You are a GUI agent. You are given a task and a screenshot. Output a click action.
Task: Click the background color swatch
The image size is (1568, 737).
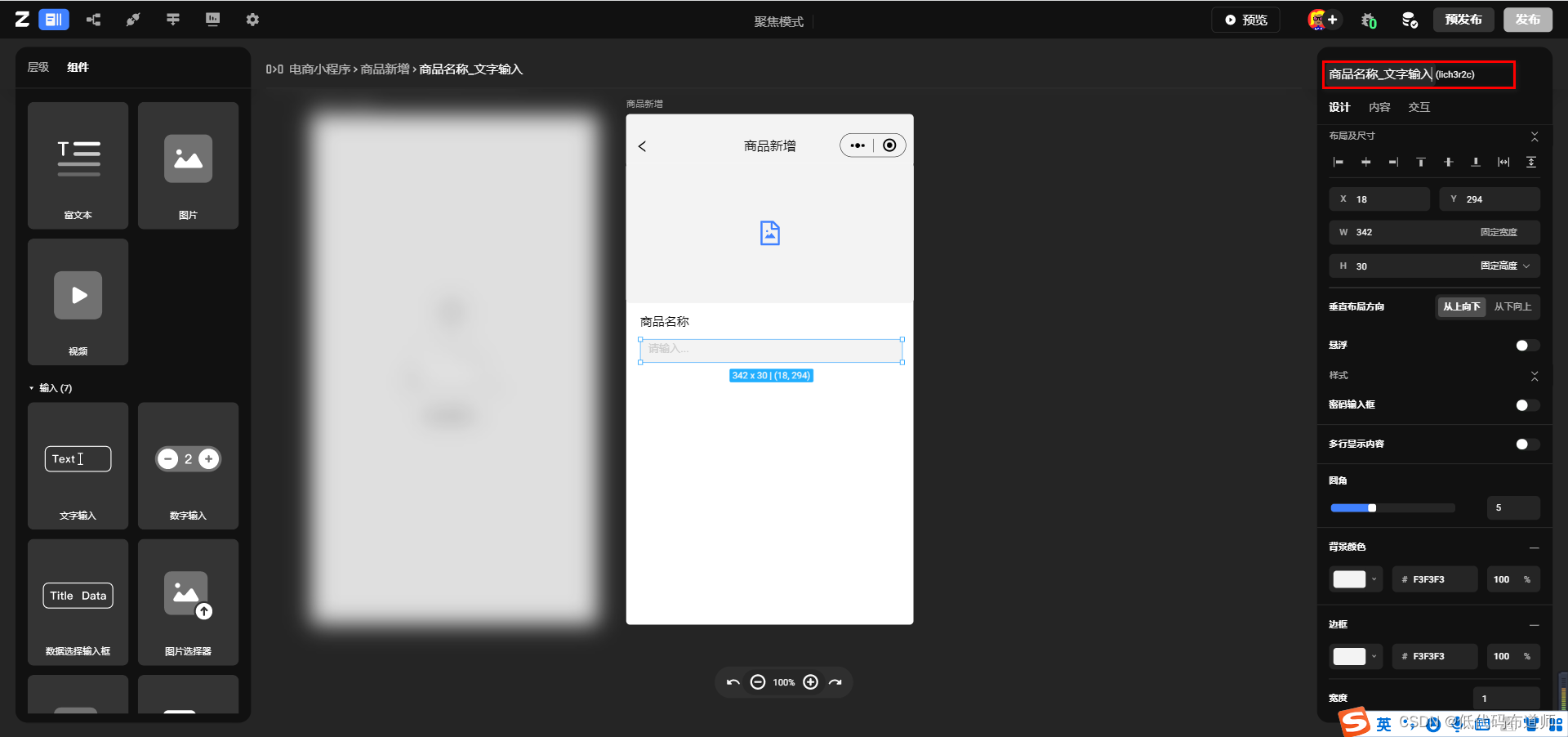click(x=1349, y=579)
